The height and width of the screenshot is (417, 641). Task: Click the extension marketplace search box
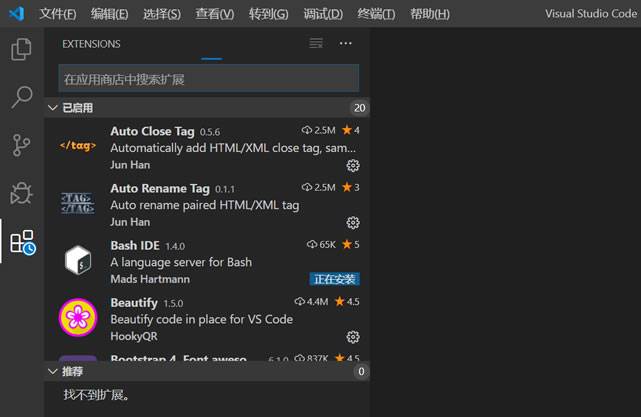click(208, 78)
